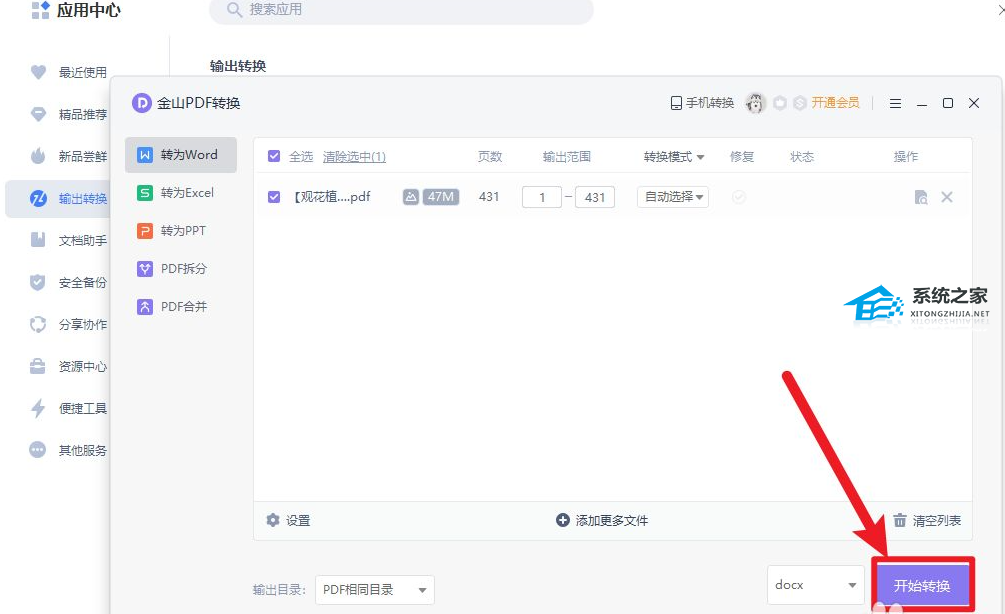Image resolution: width=1005 pixels, height=614 pixels.
Task: Click the 431 page count value
Action: (x=489, y=197)
